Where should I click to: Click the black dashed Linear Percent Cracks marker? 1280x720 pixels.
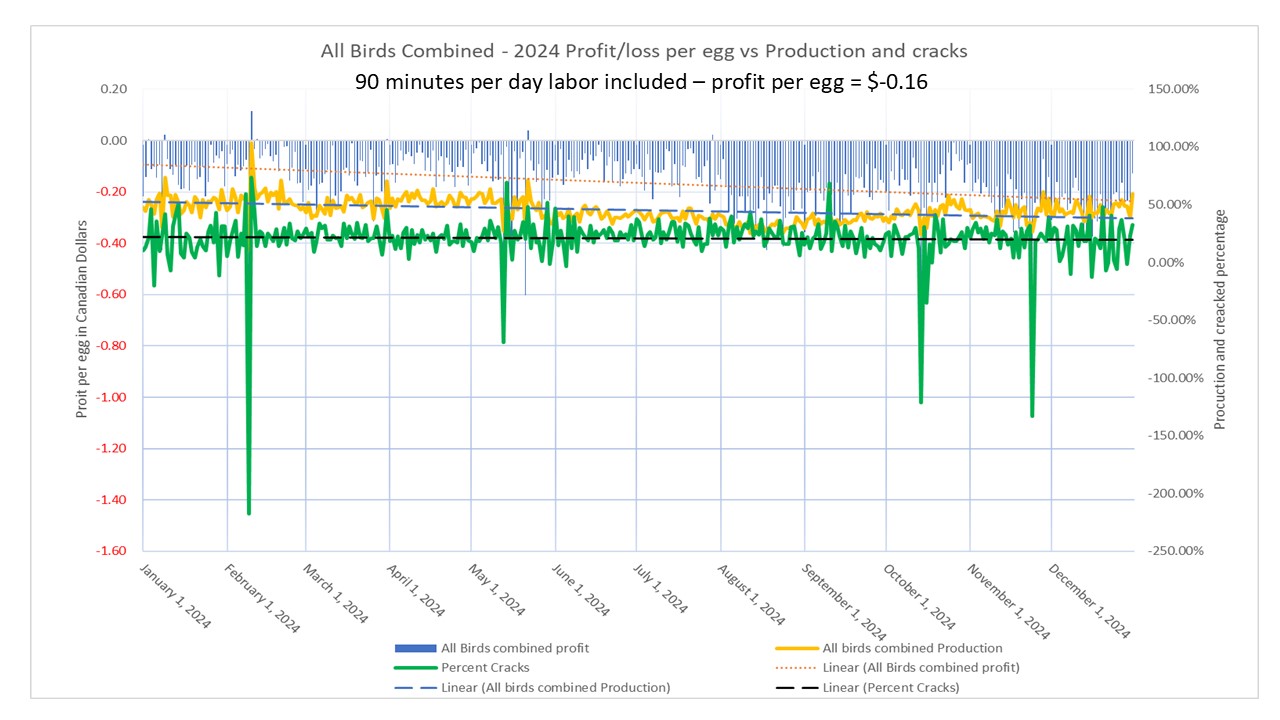coord(795,687)
